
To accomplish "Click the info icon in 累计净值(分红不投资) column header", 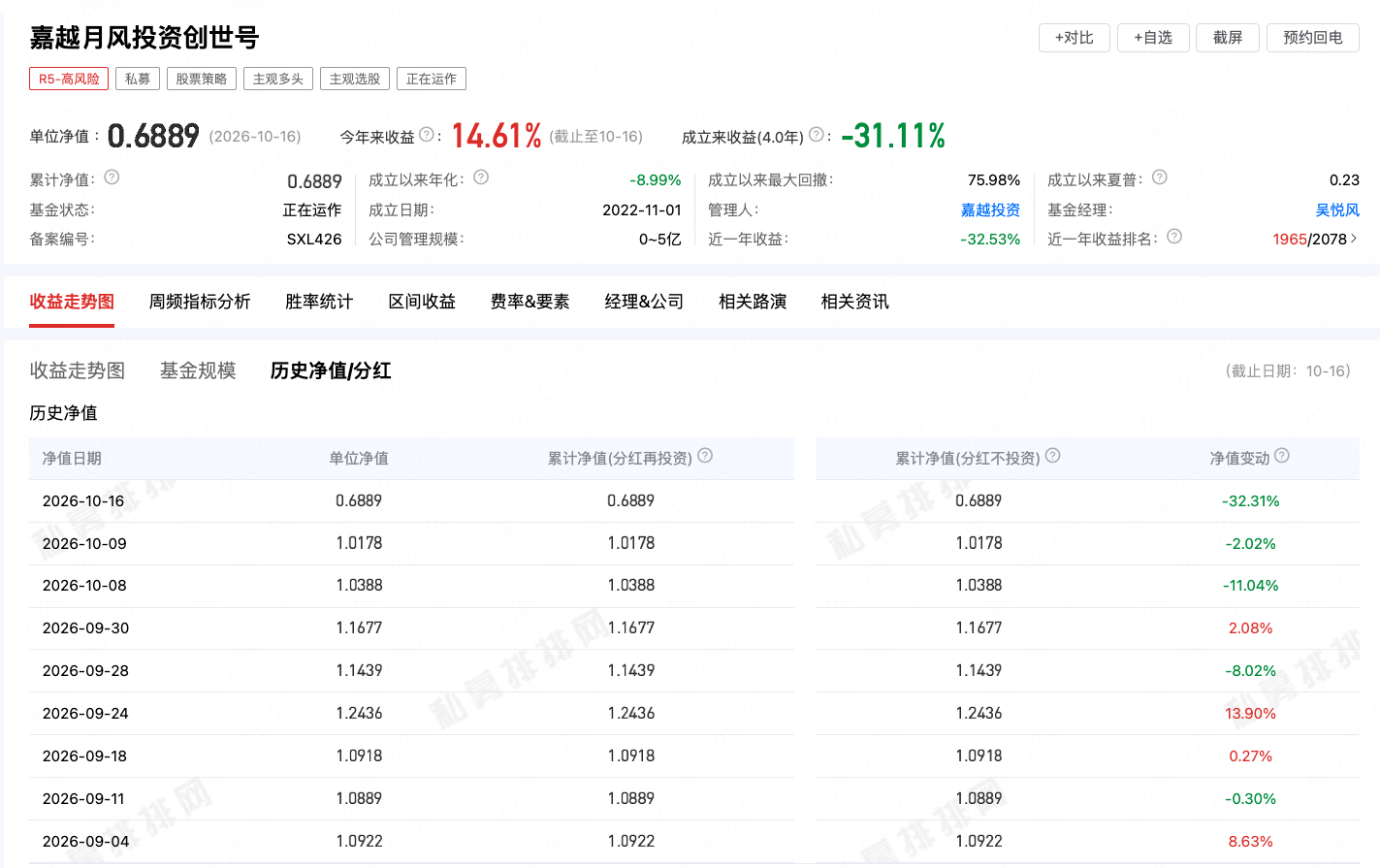I will 1053,456.
